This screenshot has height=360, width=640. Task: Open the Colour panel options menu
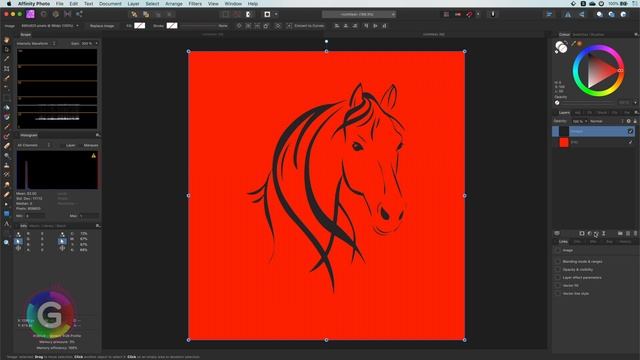click(636, 35)
